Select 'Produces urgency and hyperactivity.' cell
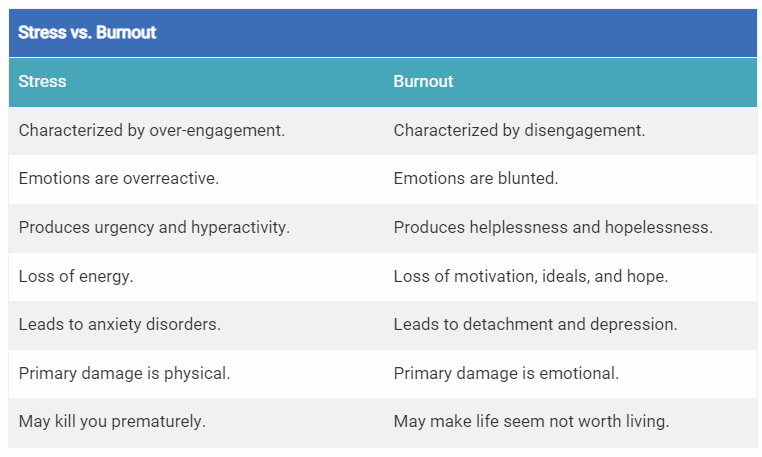The height and width of the screenshot is (457, 762). pos(154,227)
